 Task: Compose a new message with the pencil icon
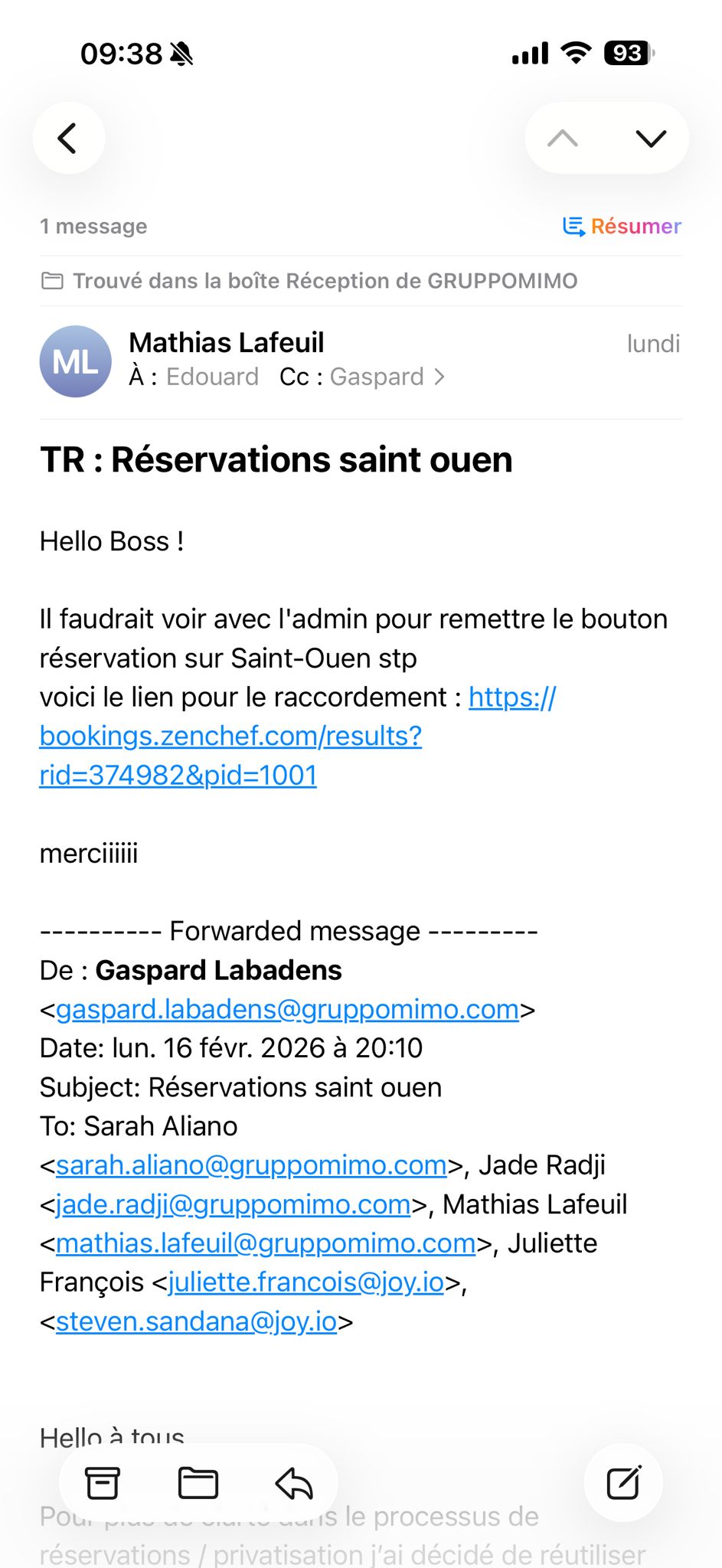tap(623, 1483)
